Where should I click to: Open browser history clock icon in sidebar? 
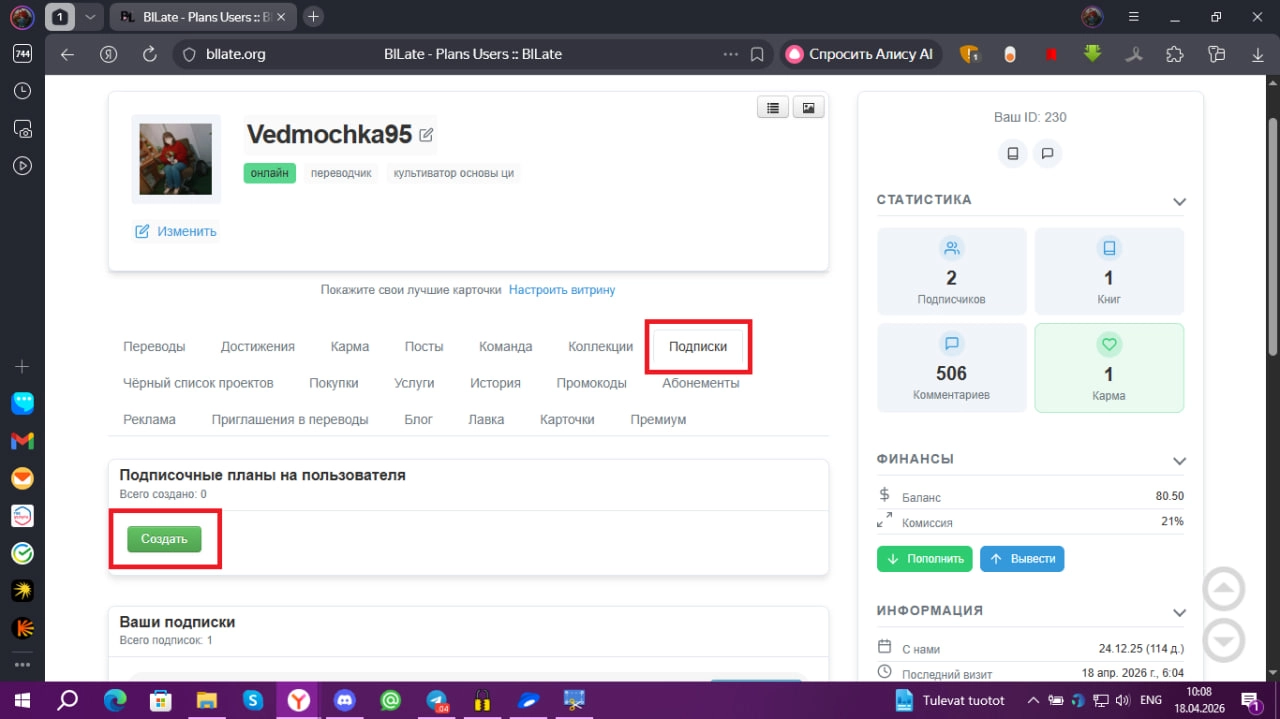22,91
